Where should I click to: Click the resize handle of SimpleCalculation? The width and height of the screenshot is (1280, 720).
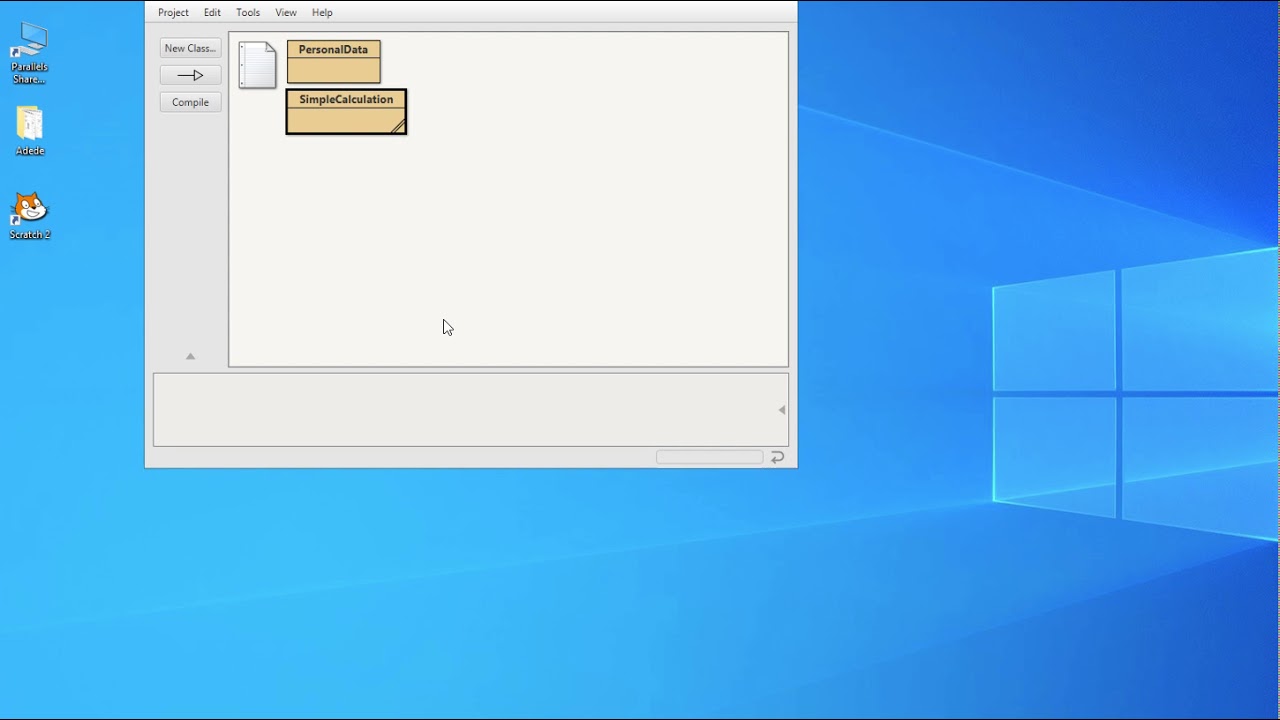click(398, 126)
